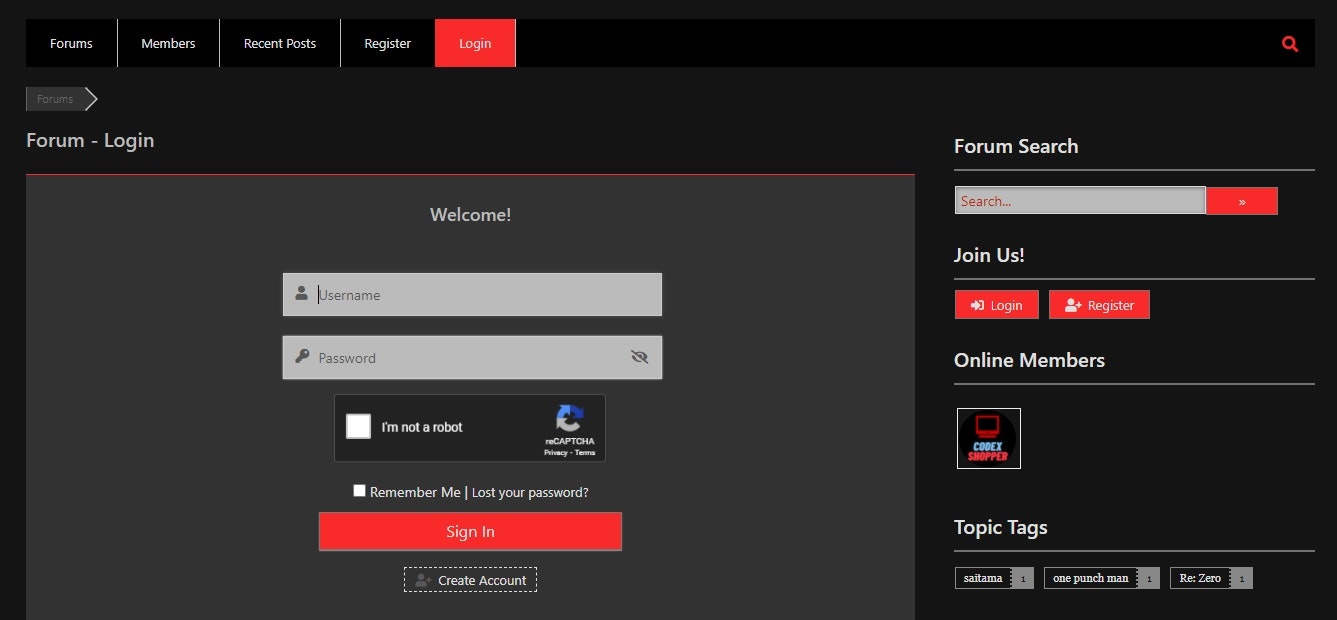Enable the Remember Me checkbox
The image size is (1337, 620).
359,490
